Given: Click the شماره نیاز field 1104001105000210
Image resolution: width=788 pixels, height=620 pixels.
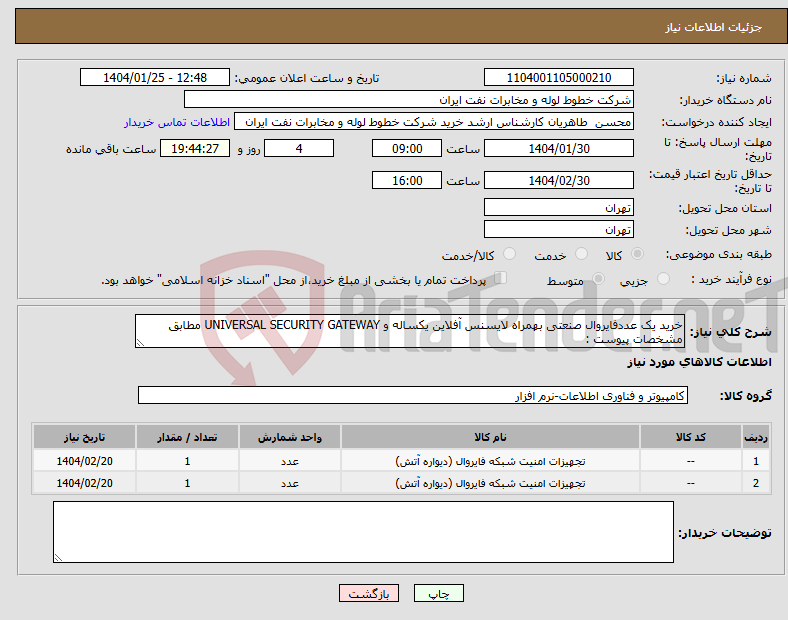Looking at the screenshot, I should point(558,77).
